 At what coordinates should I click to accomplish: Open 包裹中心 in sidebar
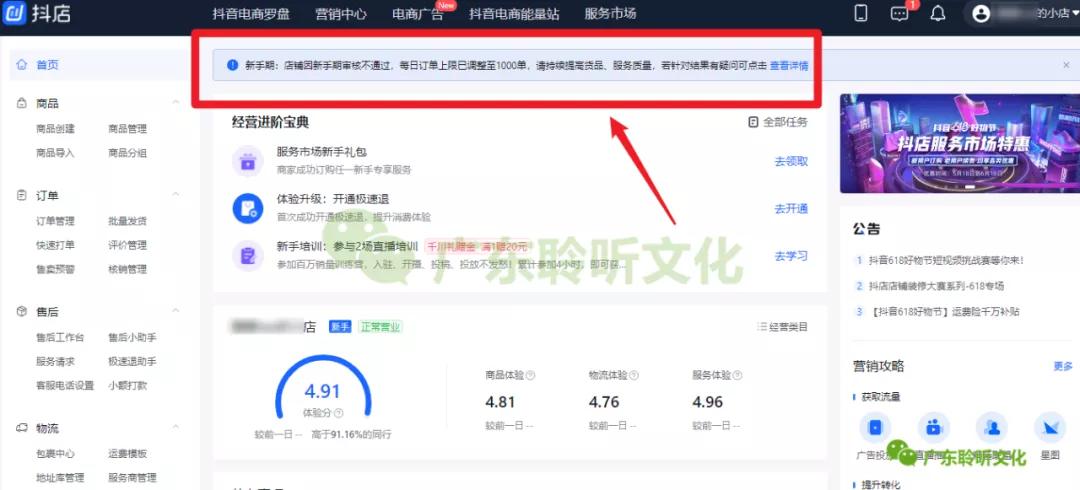tap(55, 454)
